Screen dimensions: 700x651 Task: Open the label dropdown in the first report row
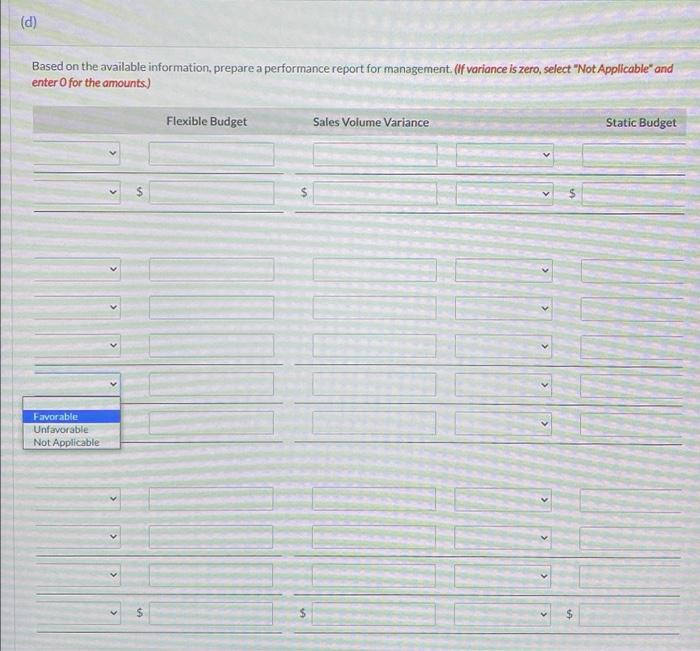tap(77, 153)
